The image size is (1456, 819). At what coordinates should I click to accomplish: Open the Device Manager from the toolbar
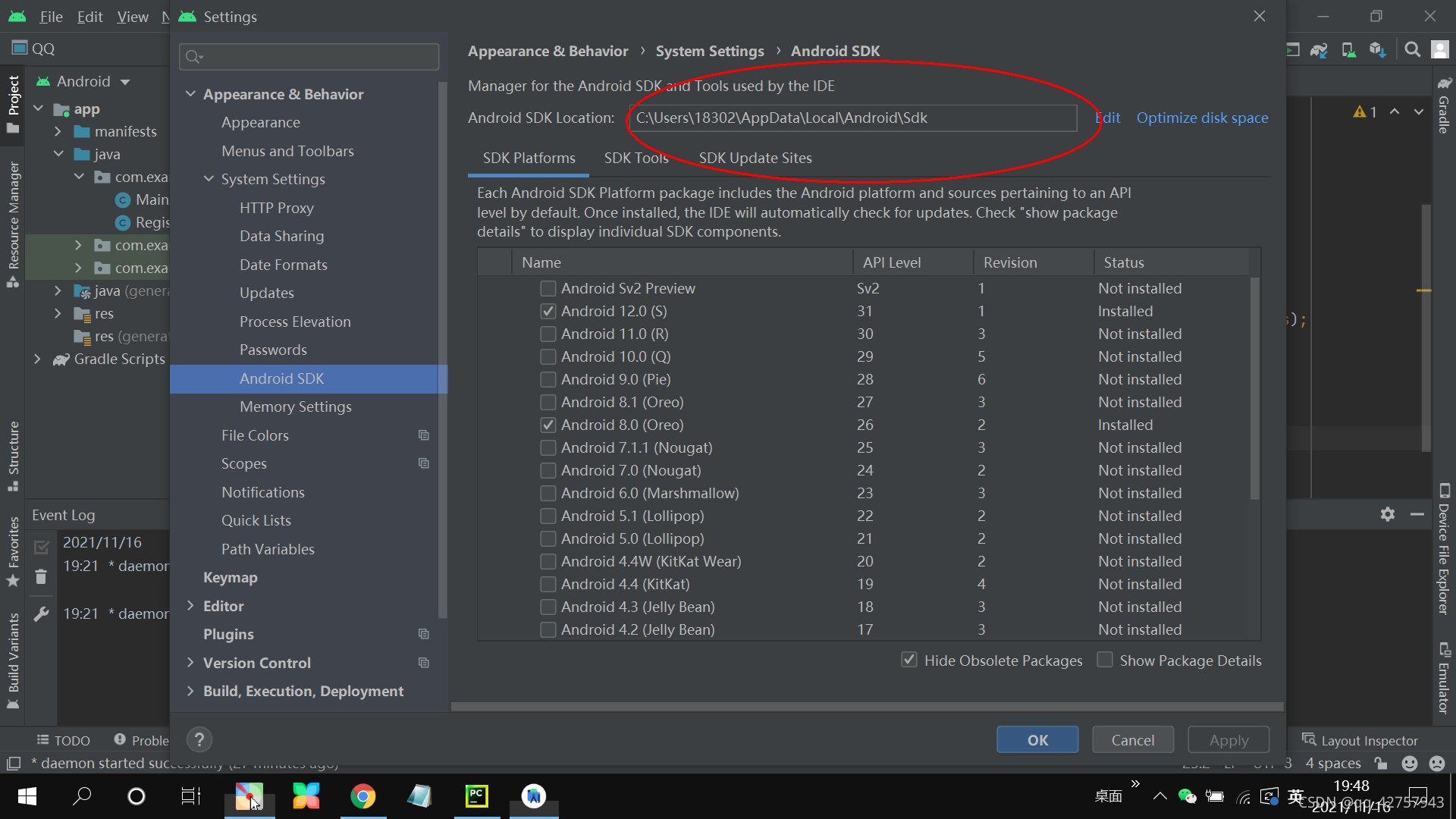click(1348, 49)
